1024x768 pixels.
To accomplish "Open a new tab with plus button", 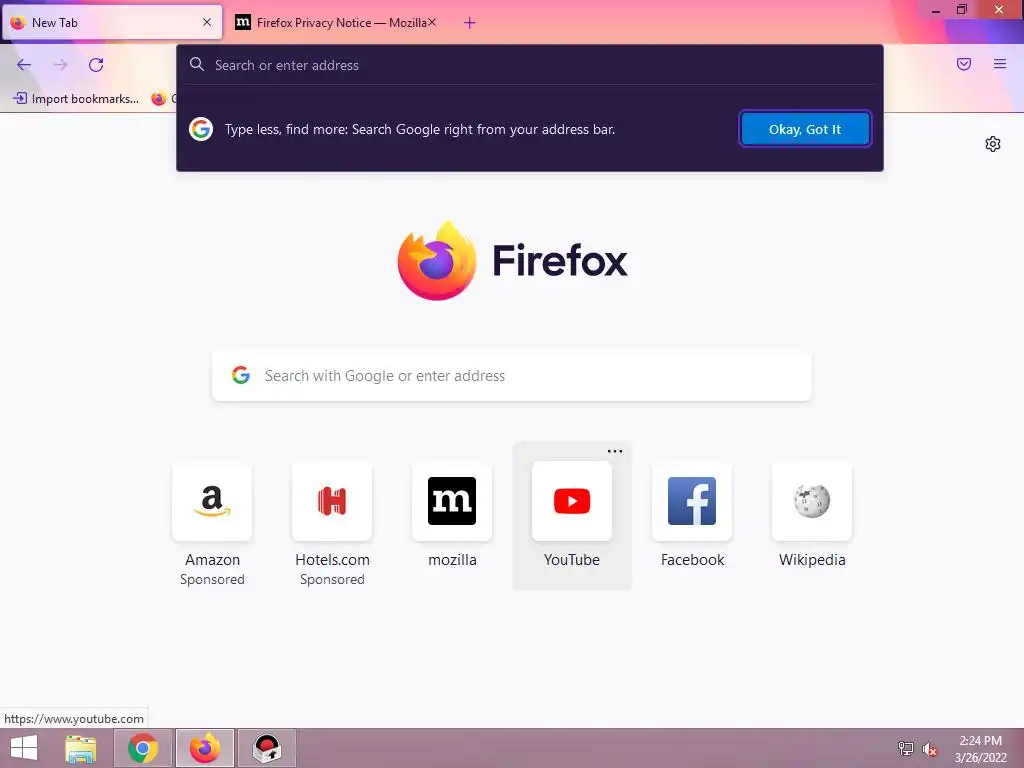I will pyautogui.click(x=470, y=23).
